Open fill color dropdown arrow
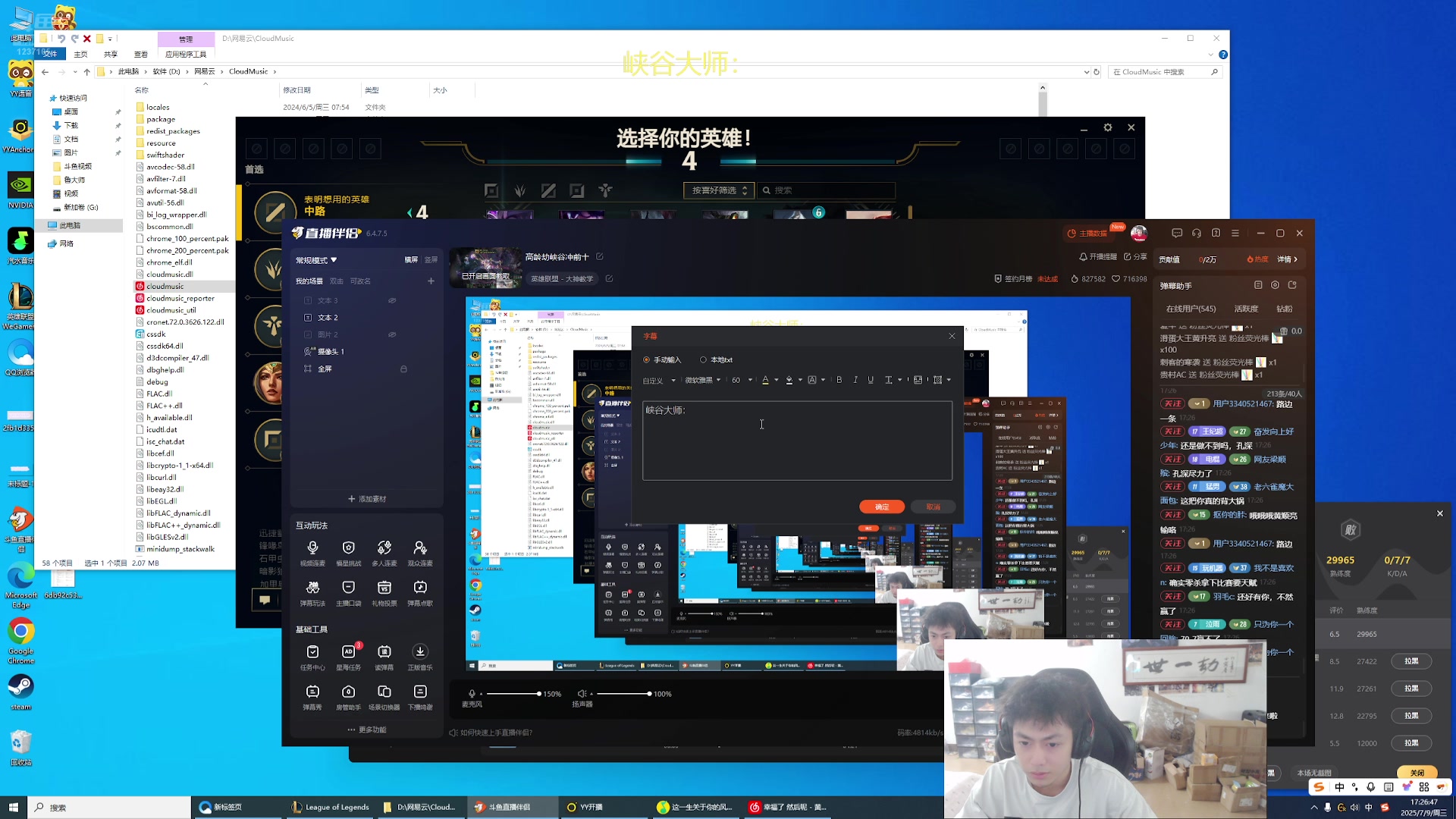Image resolution: width=1456 pixels, height=819 pixels. pyautogui.click(x=800, y=380)
